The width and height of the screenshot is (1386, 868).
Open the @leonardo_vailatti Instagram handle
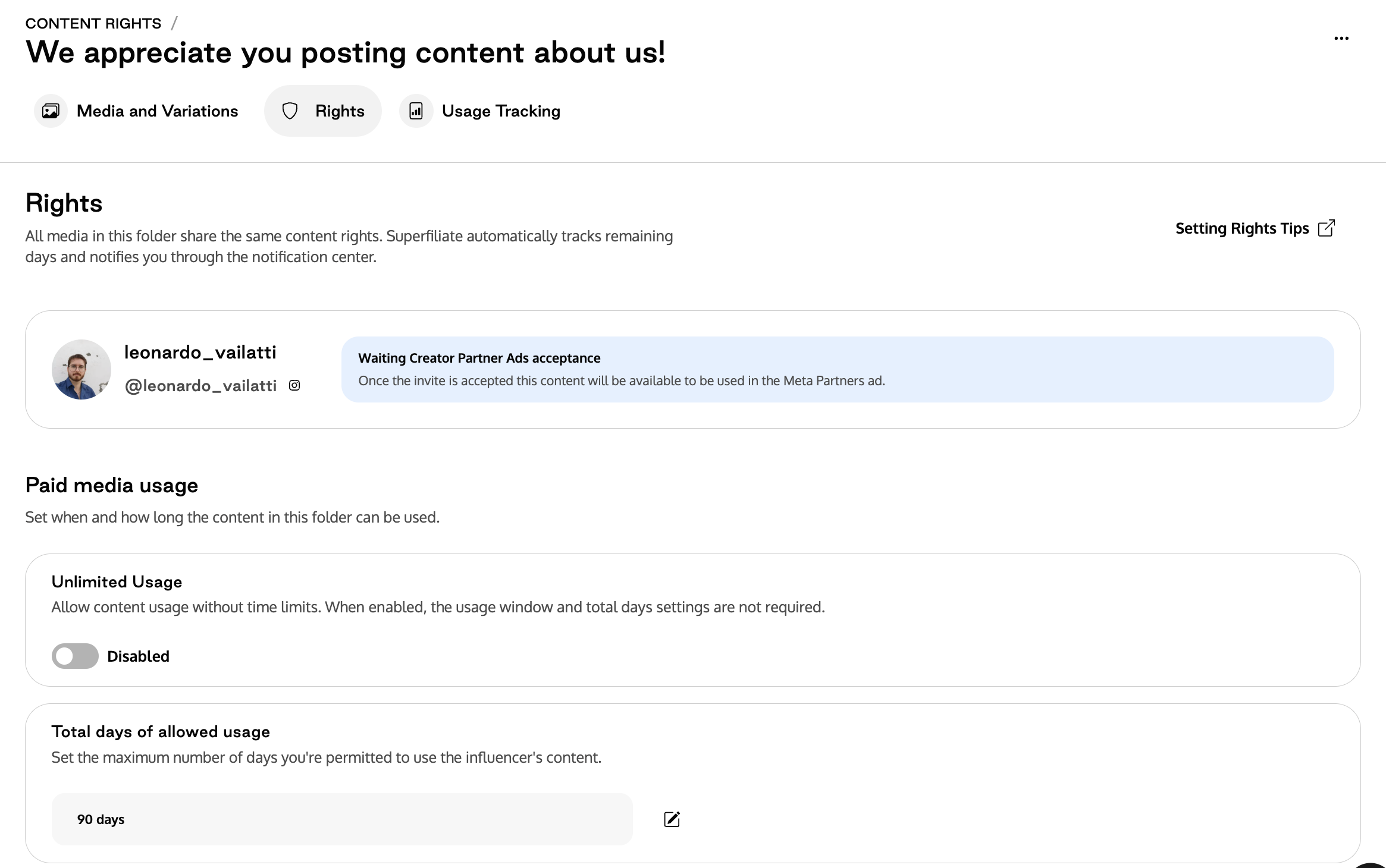(200, 386)
